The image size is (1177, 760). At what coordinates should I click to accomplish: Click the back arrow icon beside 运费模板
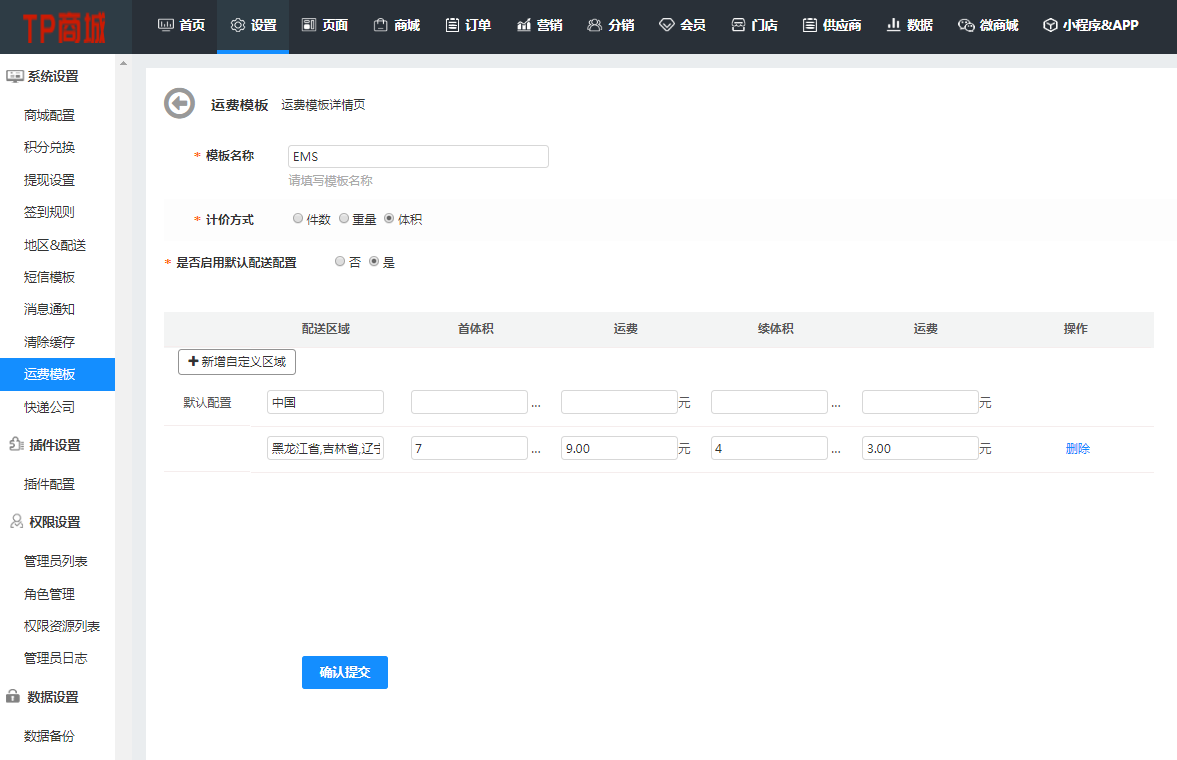point(179,103)
